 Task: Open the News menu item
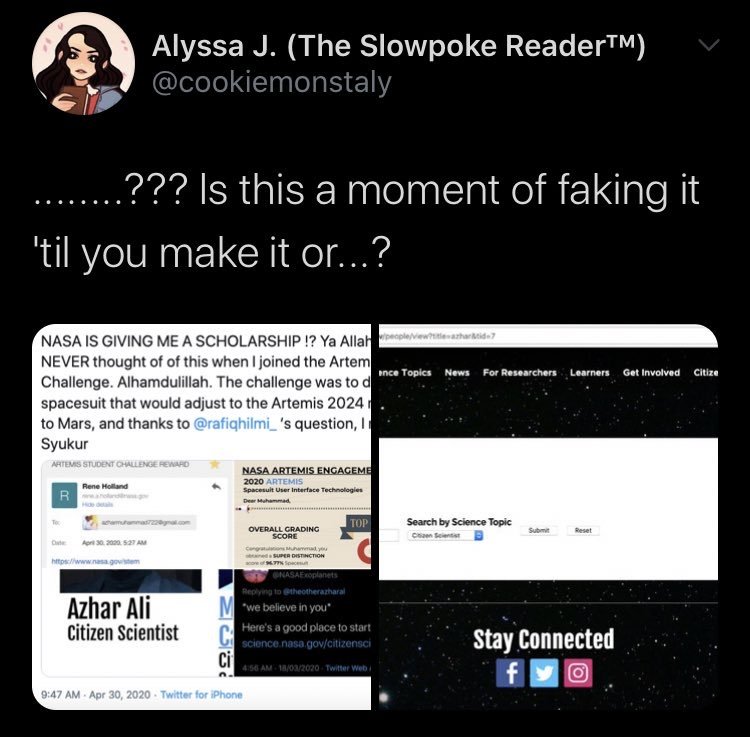(x=457, y=372)
